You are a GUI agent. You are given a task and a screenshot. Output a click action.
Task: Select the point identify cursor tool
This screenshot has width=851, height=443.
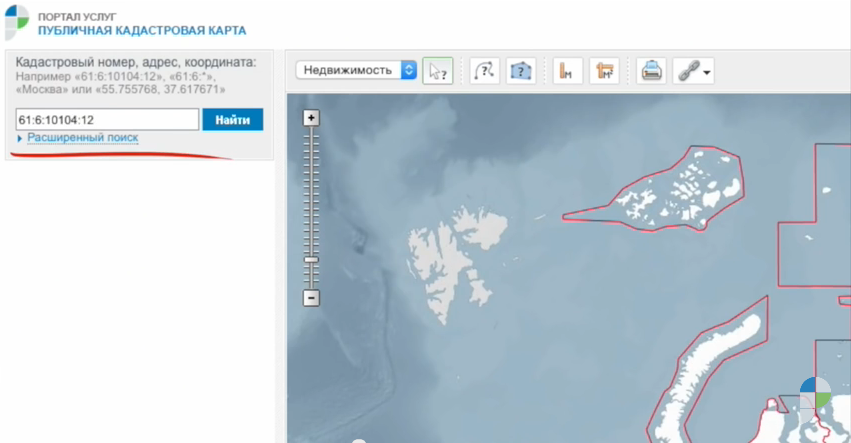point(437,71)
